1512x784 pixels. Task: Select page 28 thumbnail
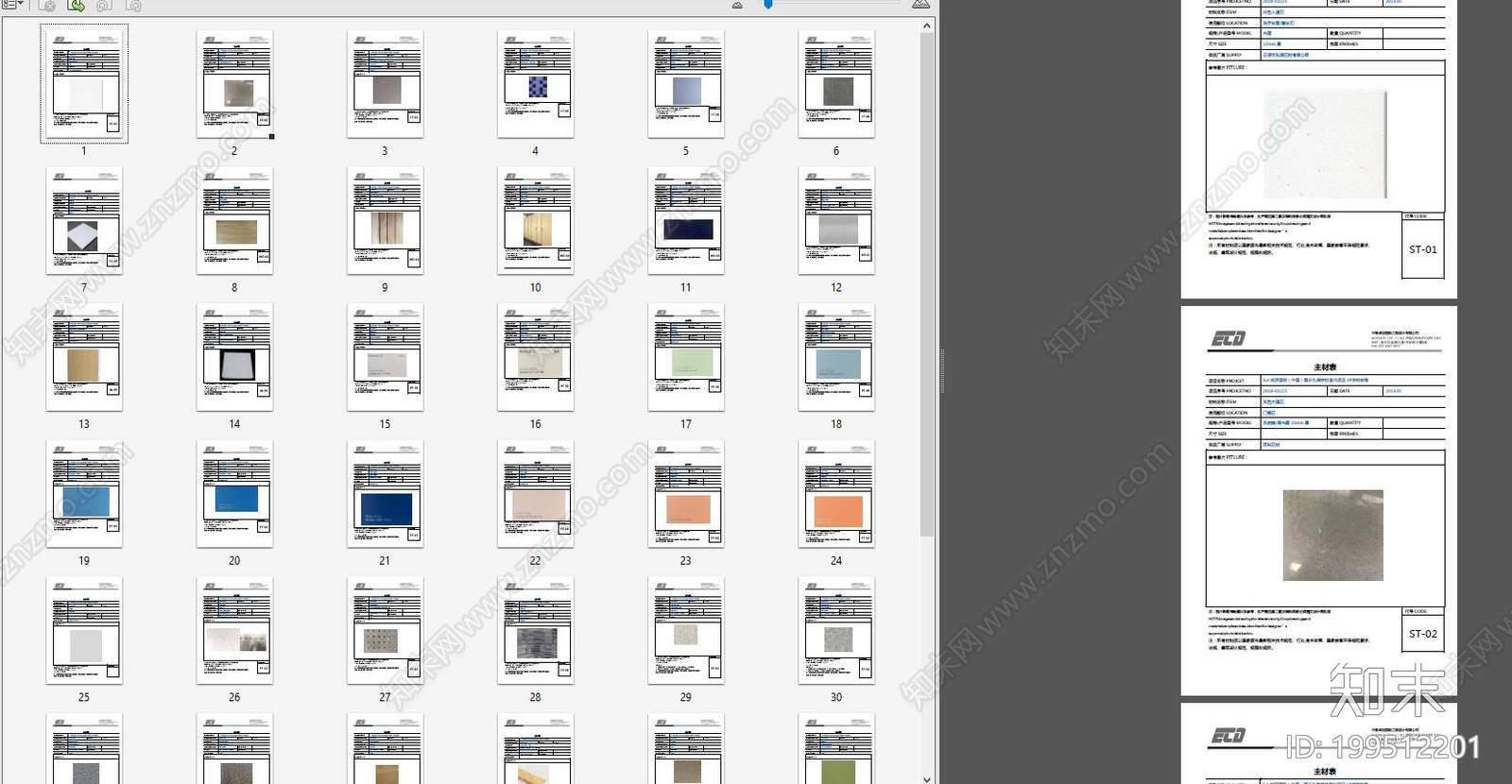tap(536, 630)
